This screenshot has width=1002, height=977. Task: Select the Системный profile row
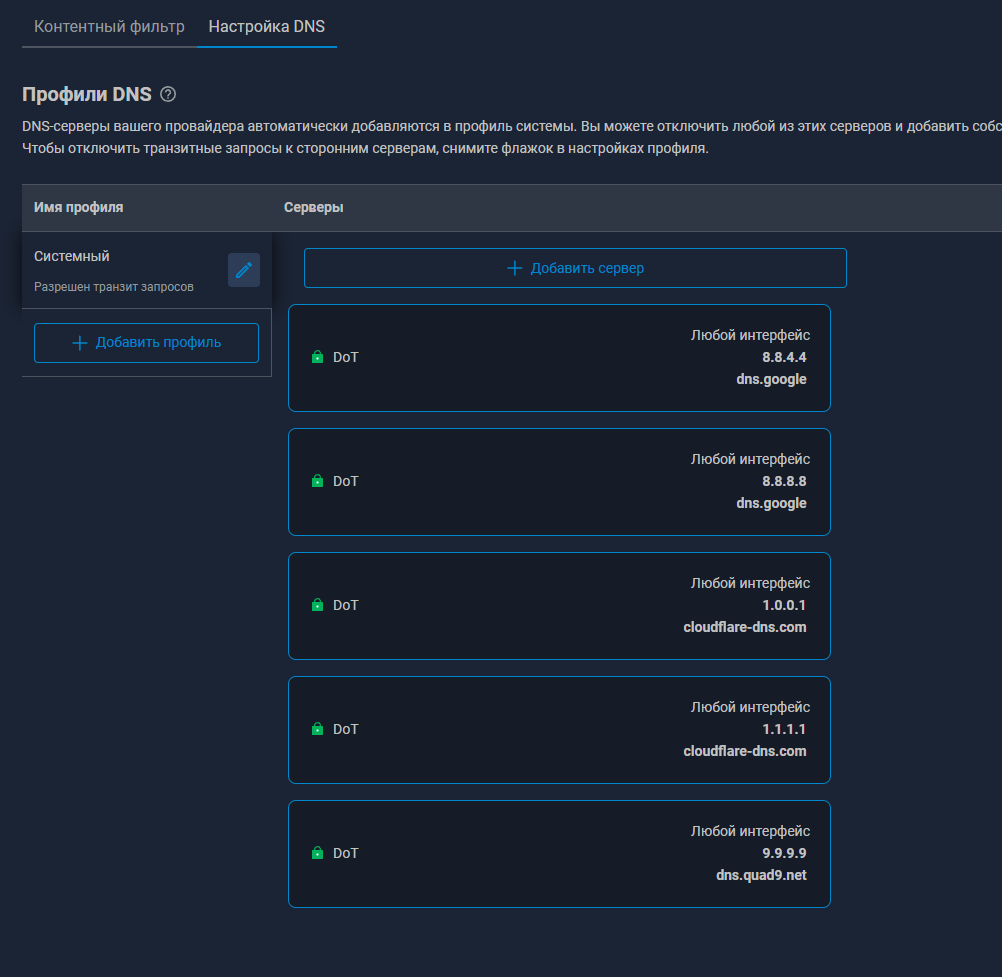[120, 270]
